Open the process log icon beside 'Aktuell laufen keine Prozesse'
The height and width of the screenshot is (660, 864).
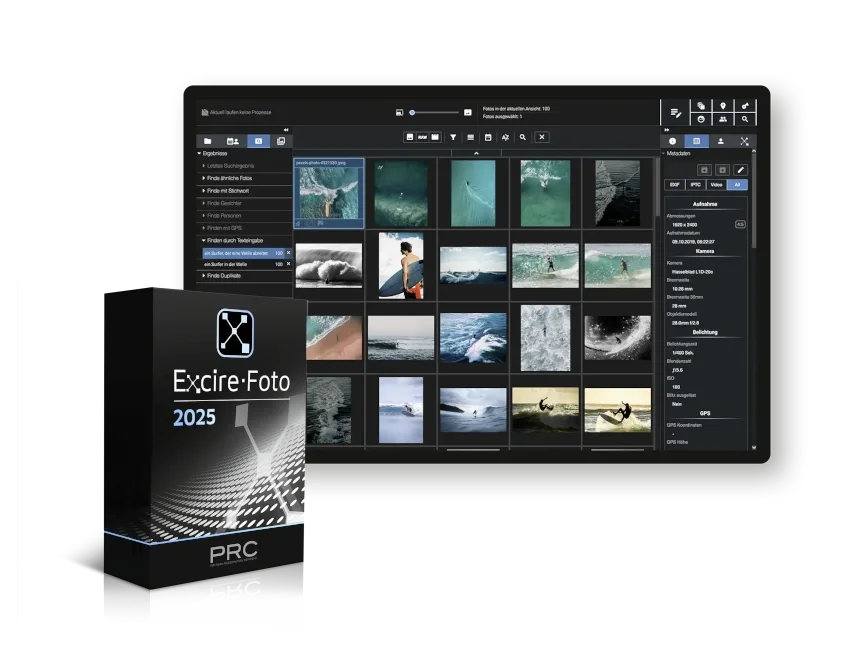tap(205, 112)
